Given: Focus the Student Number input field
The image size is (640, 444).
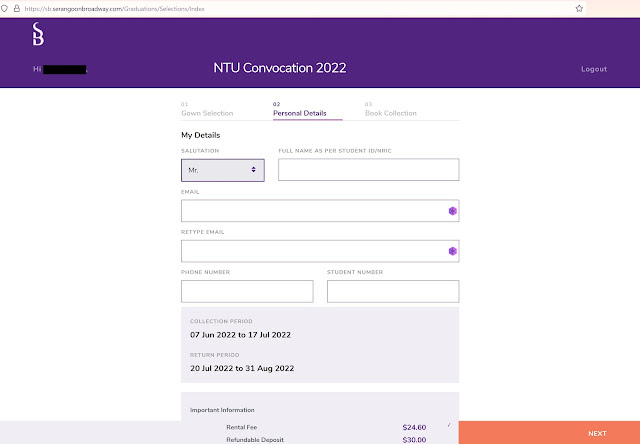Looking at the screenshot, I should 393,291.
